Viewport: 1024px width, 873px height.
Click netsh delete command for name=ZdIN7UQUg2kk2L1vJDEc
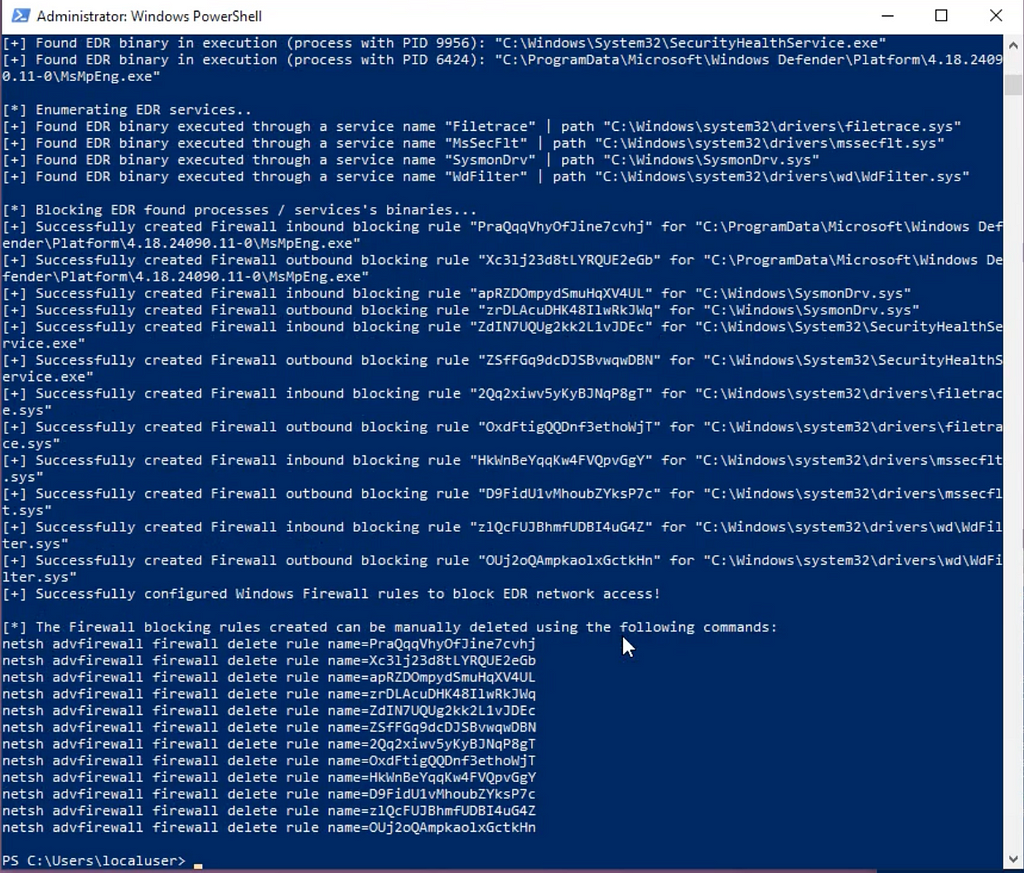tap(269, 710)
